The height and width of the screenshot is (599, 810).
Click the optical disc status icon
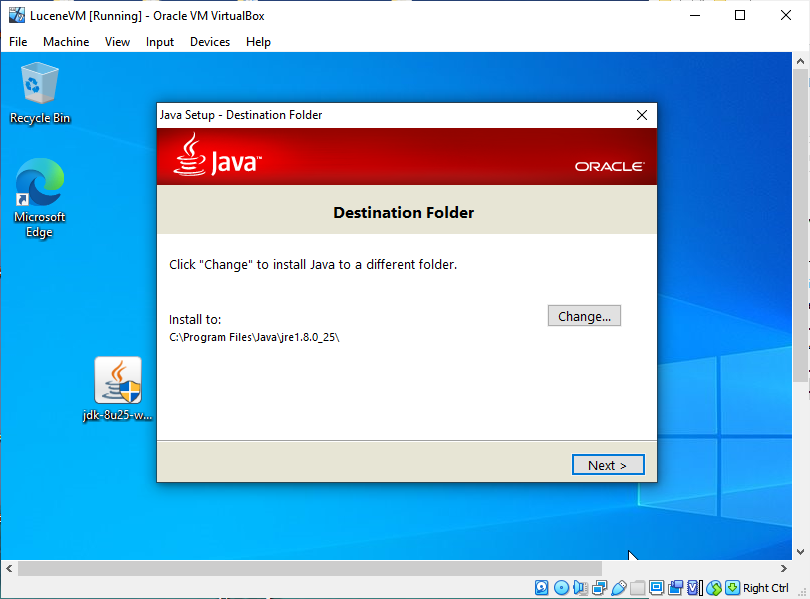pos(561,588)
